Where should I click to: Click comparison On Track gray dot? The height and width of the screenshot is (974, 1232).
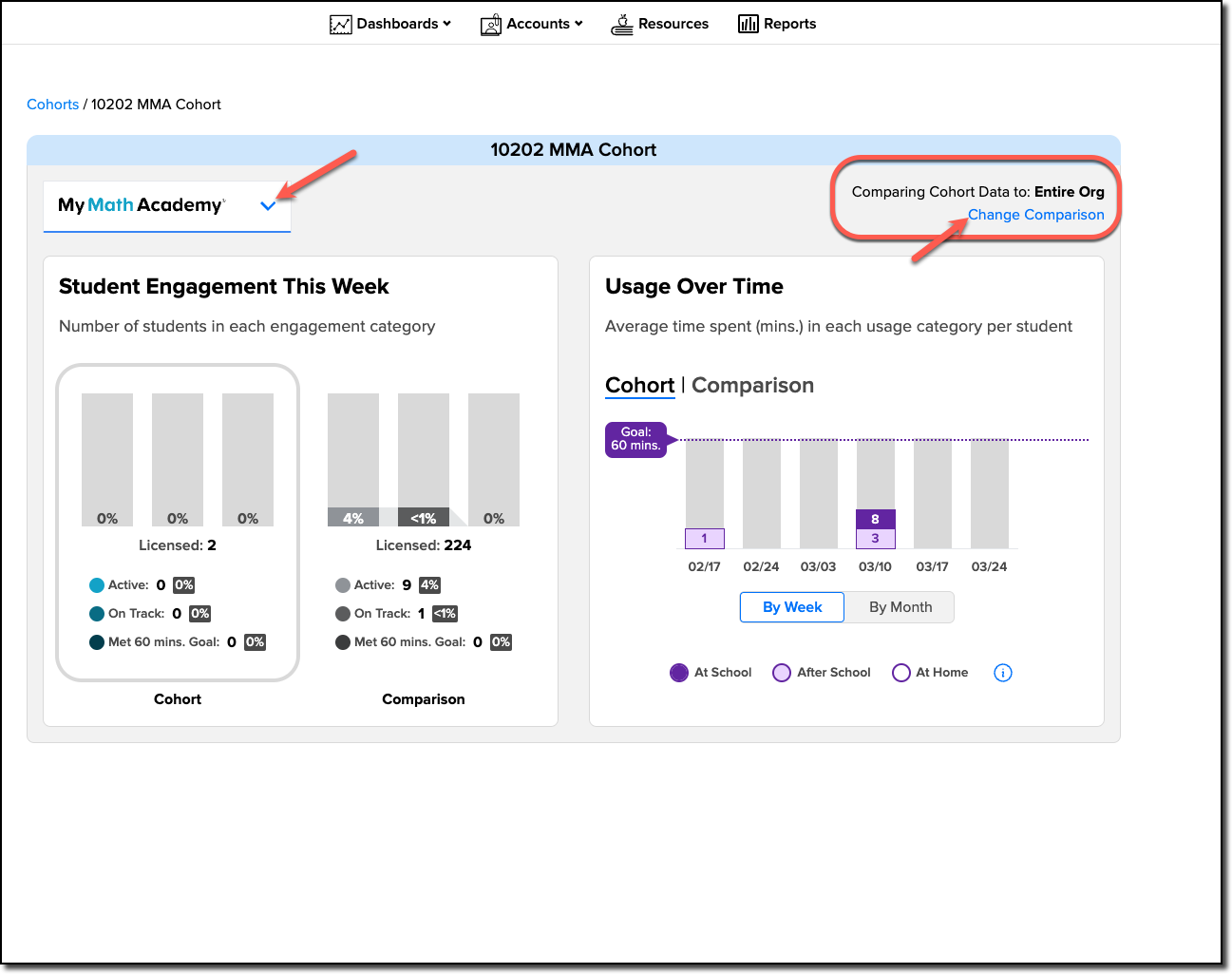tap(343, 614)
